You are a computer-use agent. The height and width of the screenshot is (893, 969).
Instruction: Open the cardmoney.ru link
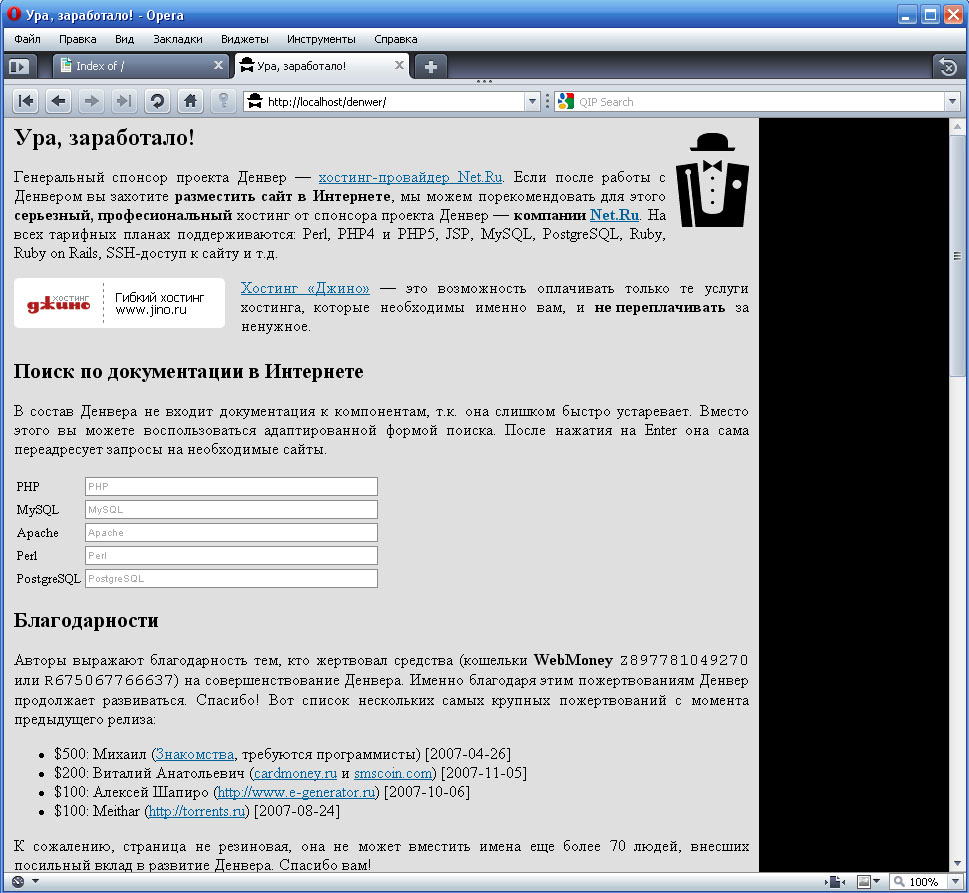click(295, 773)
